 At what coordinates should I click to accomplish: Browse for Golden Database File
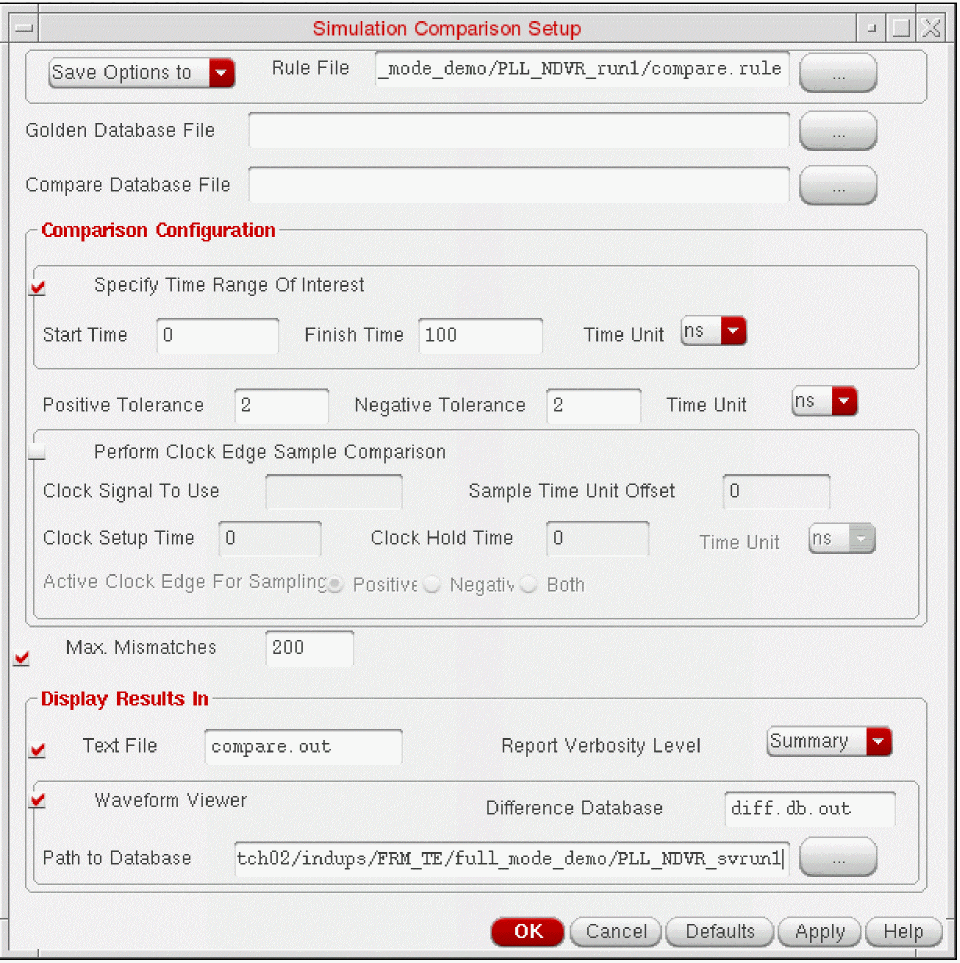pos(837,131)
